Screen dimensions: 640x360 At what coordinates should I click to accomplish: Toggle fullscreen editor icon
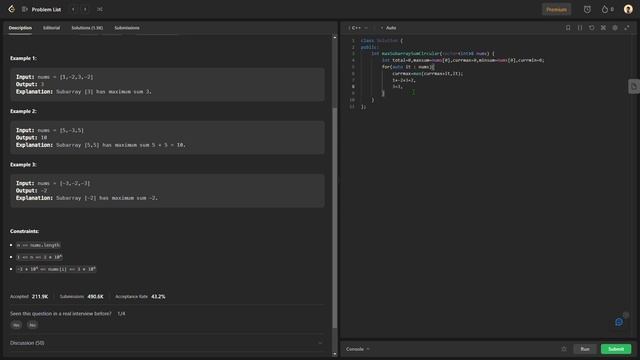[x=627, y=28]
